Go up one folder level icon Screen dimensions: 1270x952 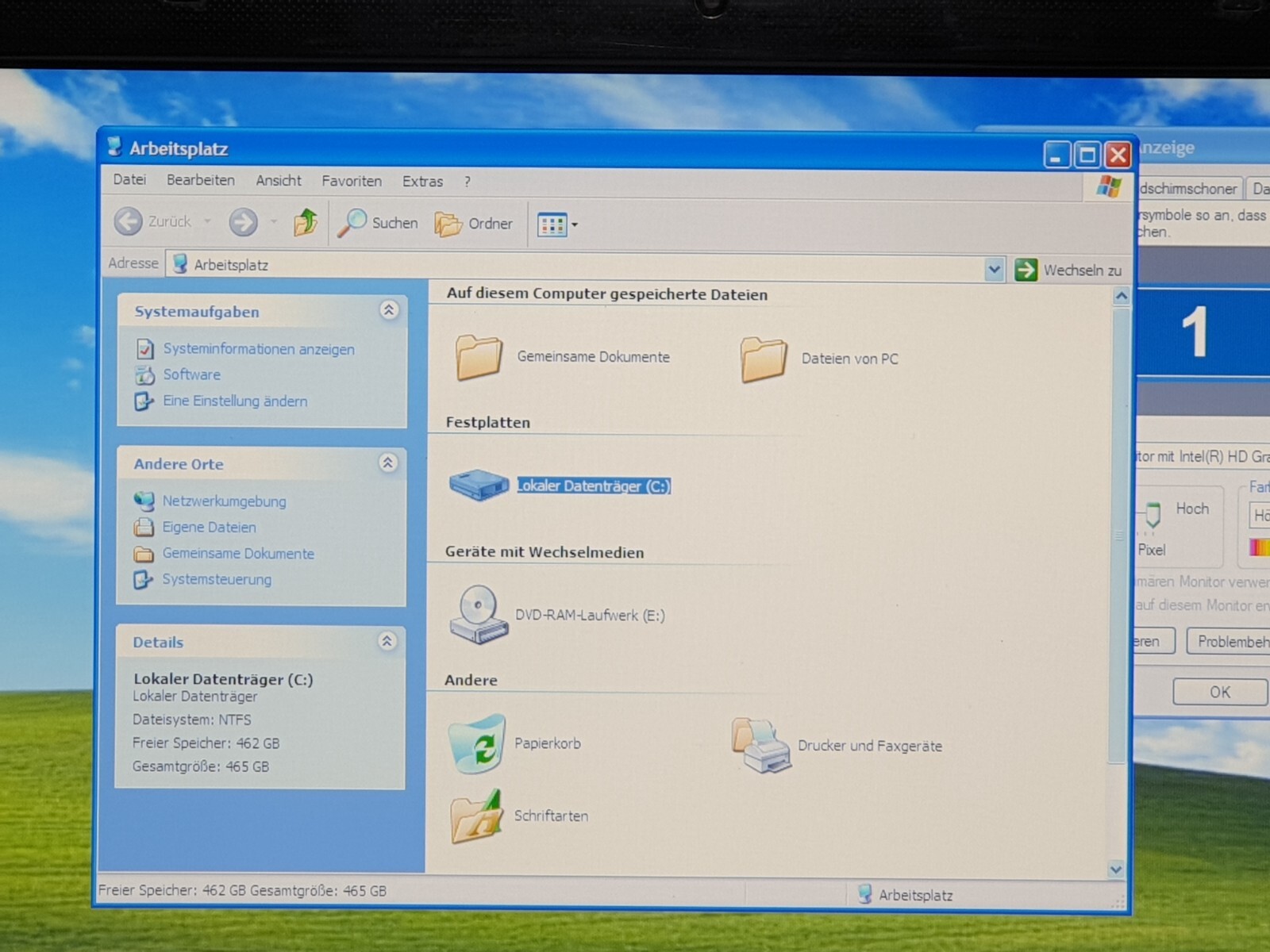[305, 223]
